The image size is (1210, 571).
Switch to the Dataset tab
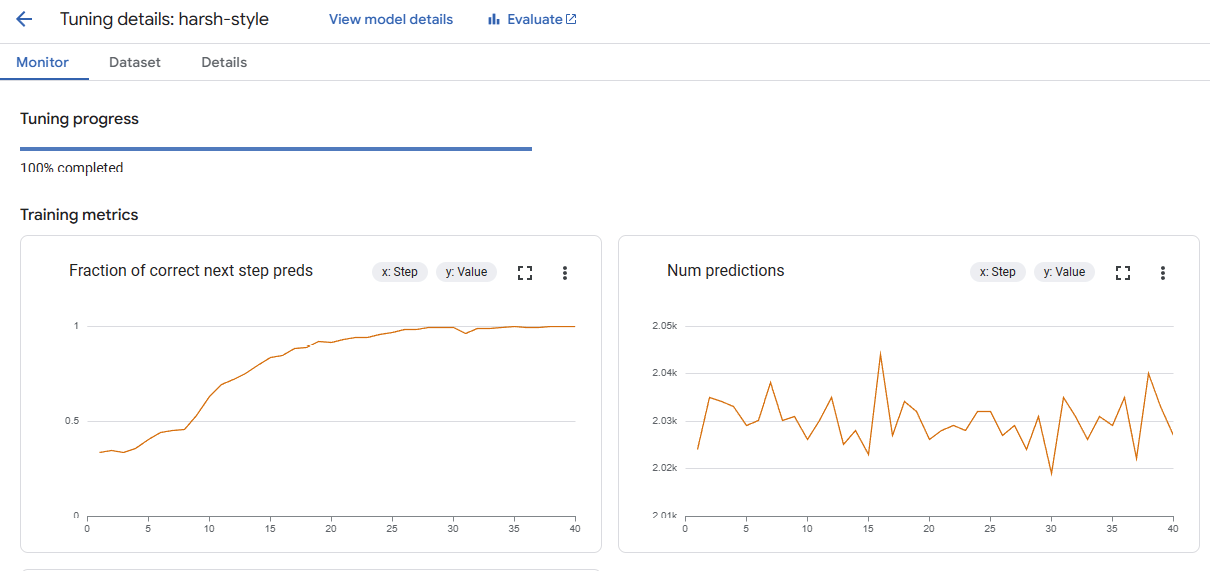pyautogui.click(x=135, y=62)
